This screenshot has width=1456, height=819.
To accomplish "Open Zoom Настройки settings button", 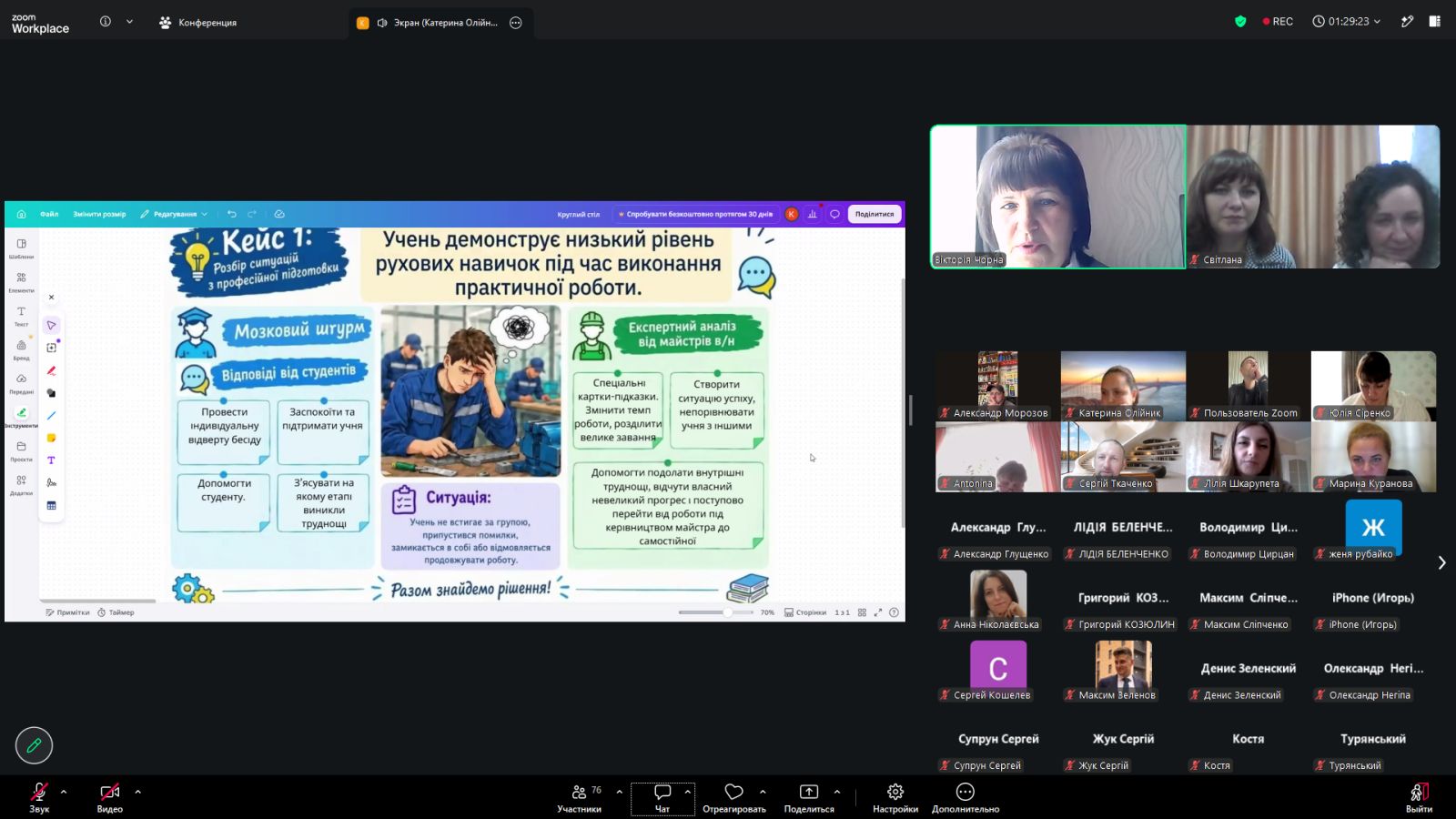I will 895,797.
